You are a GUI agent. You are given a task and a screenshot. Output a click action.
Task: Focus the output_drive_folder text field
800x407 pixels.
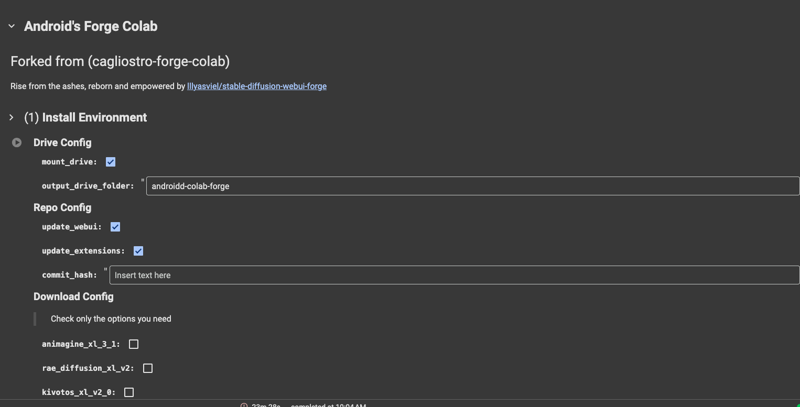472,186
